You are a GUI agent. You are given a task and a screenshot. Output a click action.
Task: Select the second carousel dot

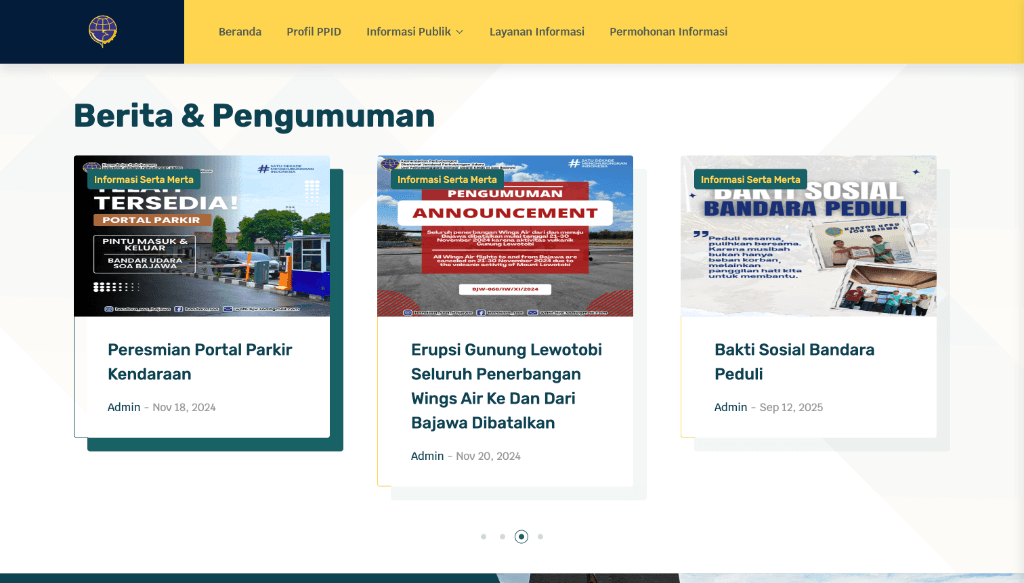[502, 536]
